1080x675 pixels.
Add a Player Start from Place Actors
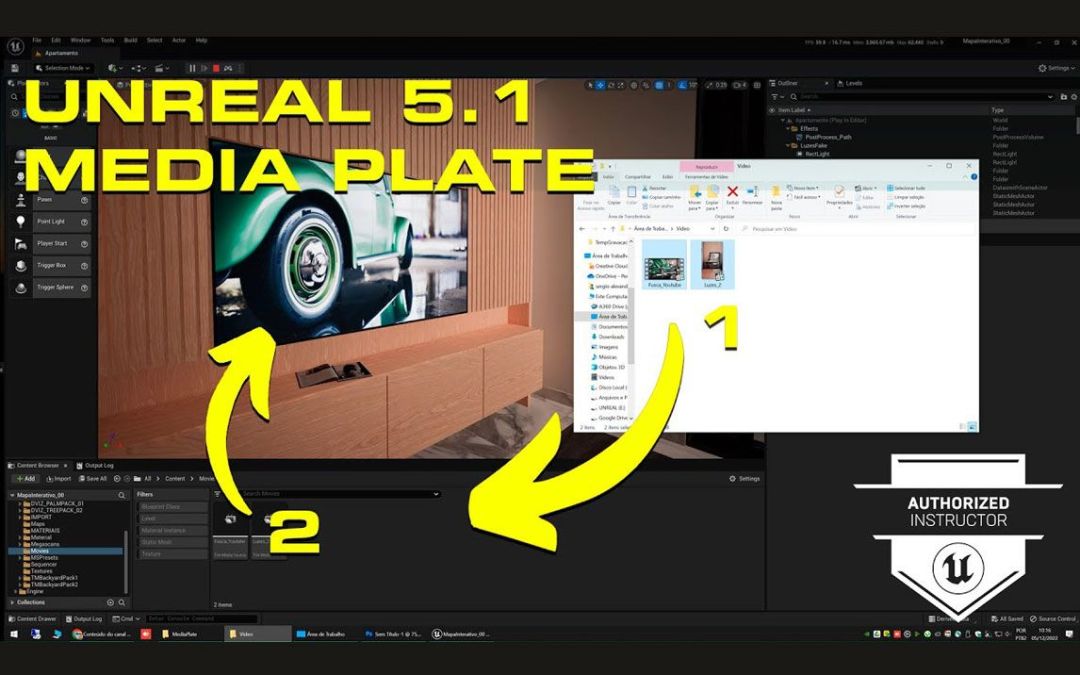(62, 244)
